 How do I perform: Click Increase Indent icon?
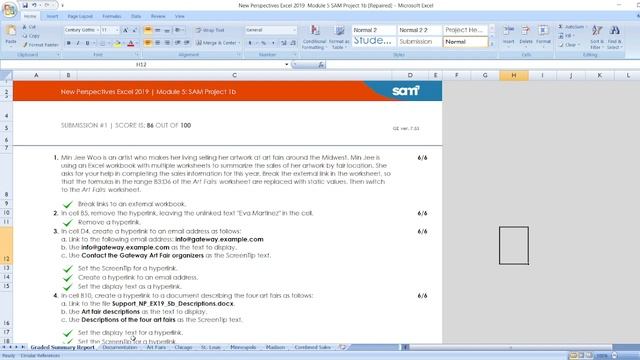187,43
